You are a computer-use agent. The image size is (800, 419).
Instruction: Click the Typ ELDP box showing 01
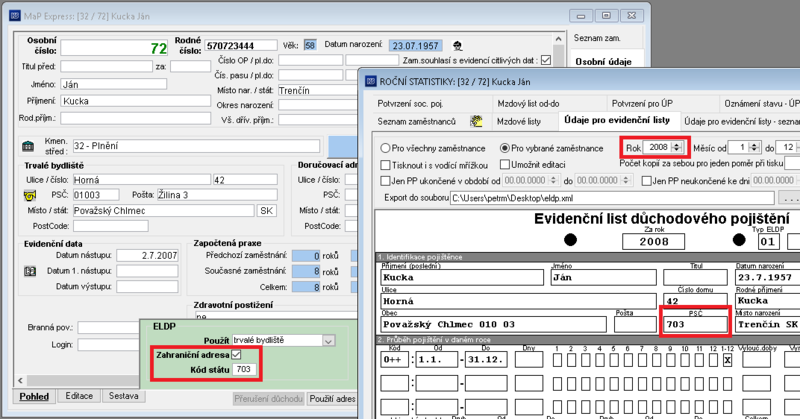(767, 242)
